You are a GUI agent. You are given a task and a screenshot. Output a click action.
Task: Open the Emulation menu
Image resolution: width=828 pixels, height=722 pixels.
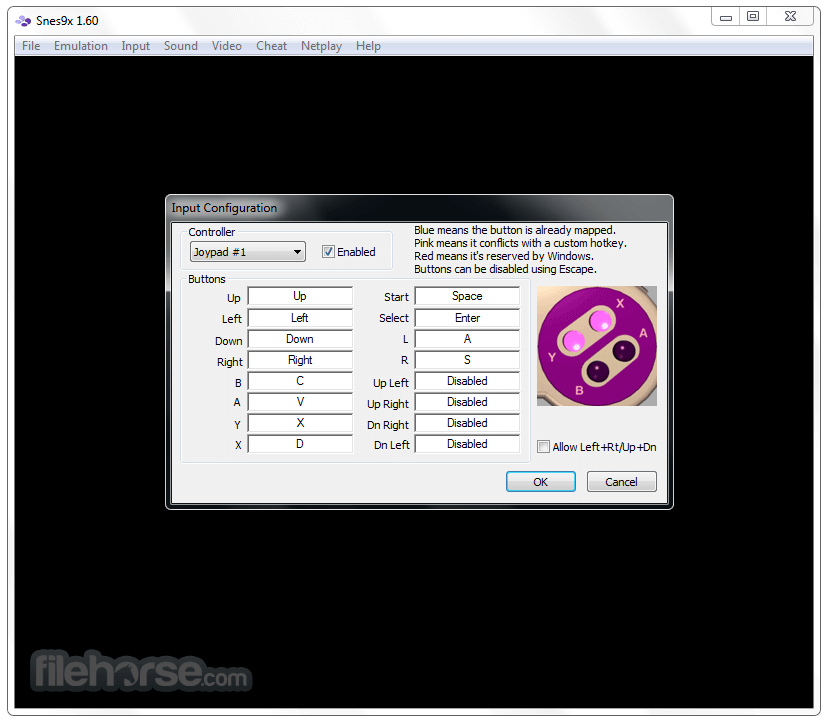point(81,46)
